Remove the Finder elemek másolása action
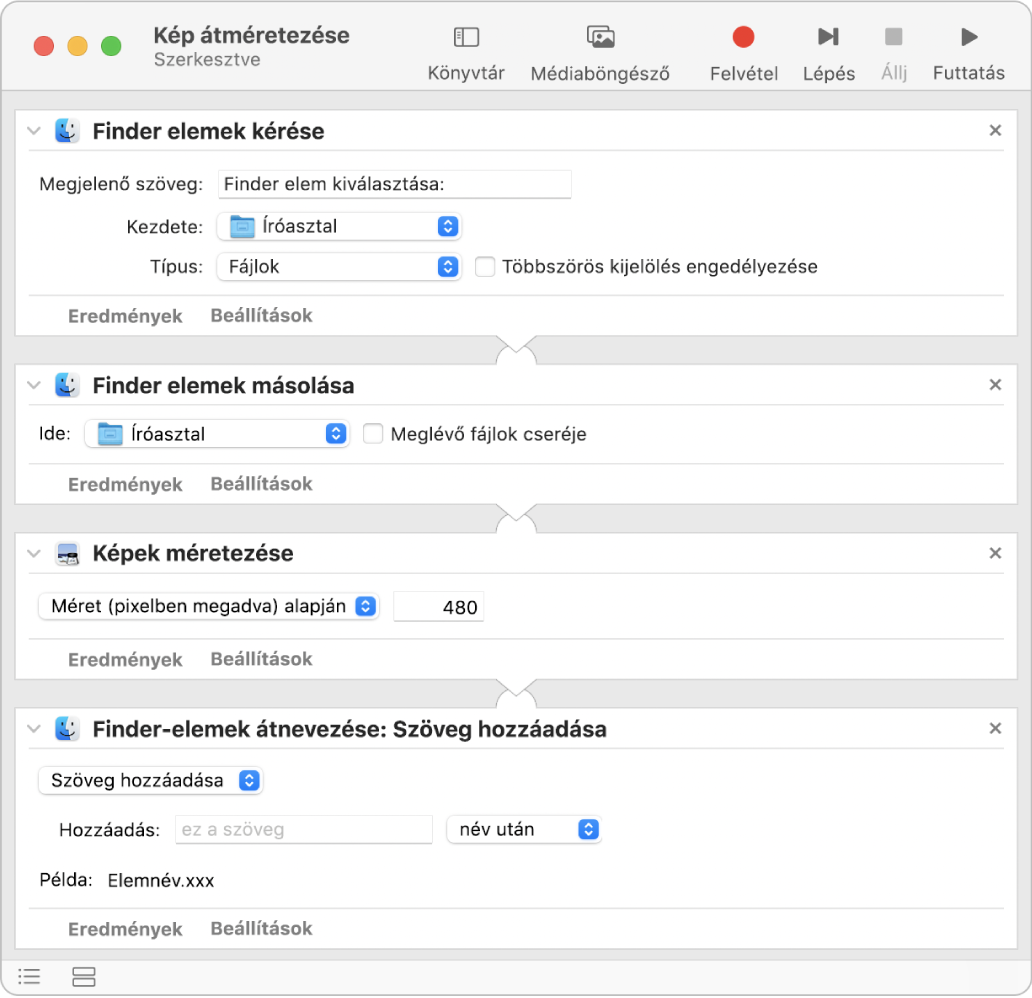 pos(995,385)
